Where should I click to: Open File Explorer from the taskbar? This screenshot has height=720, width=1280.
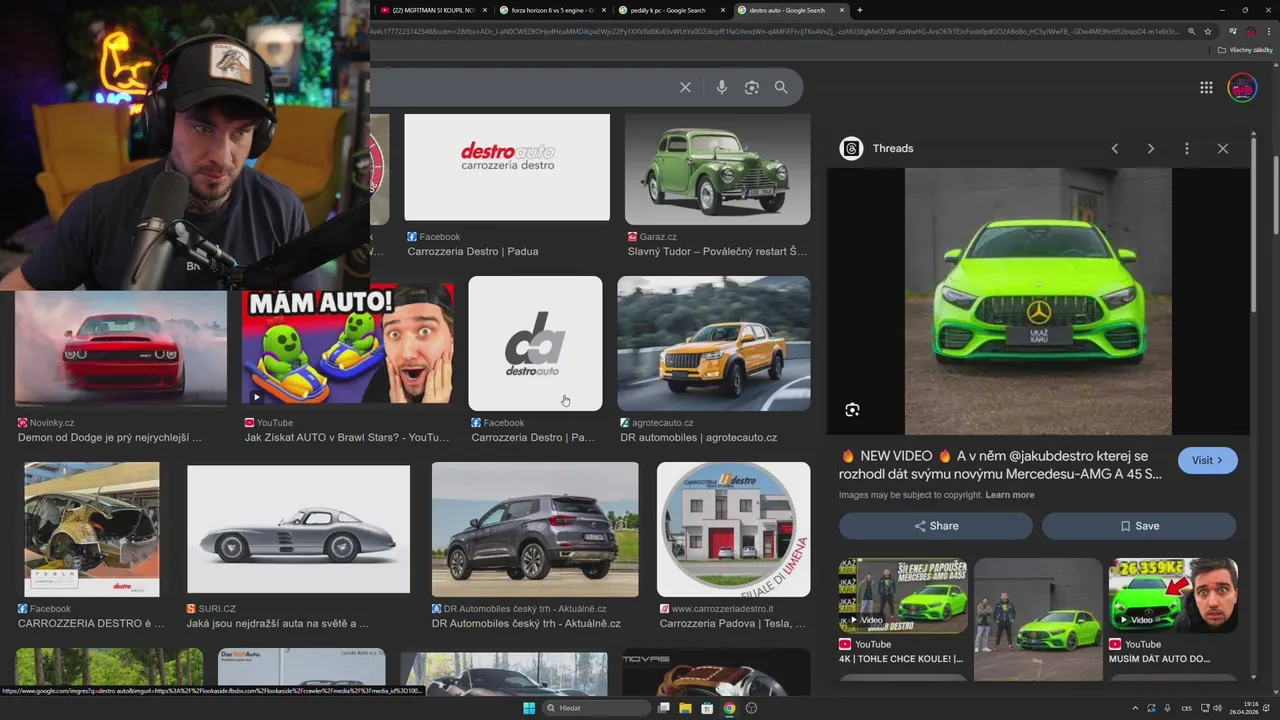(x=685, y=708)
